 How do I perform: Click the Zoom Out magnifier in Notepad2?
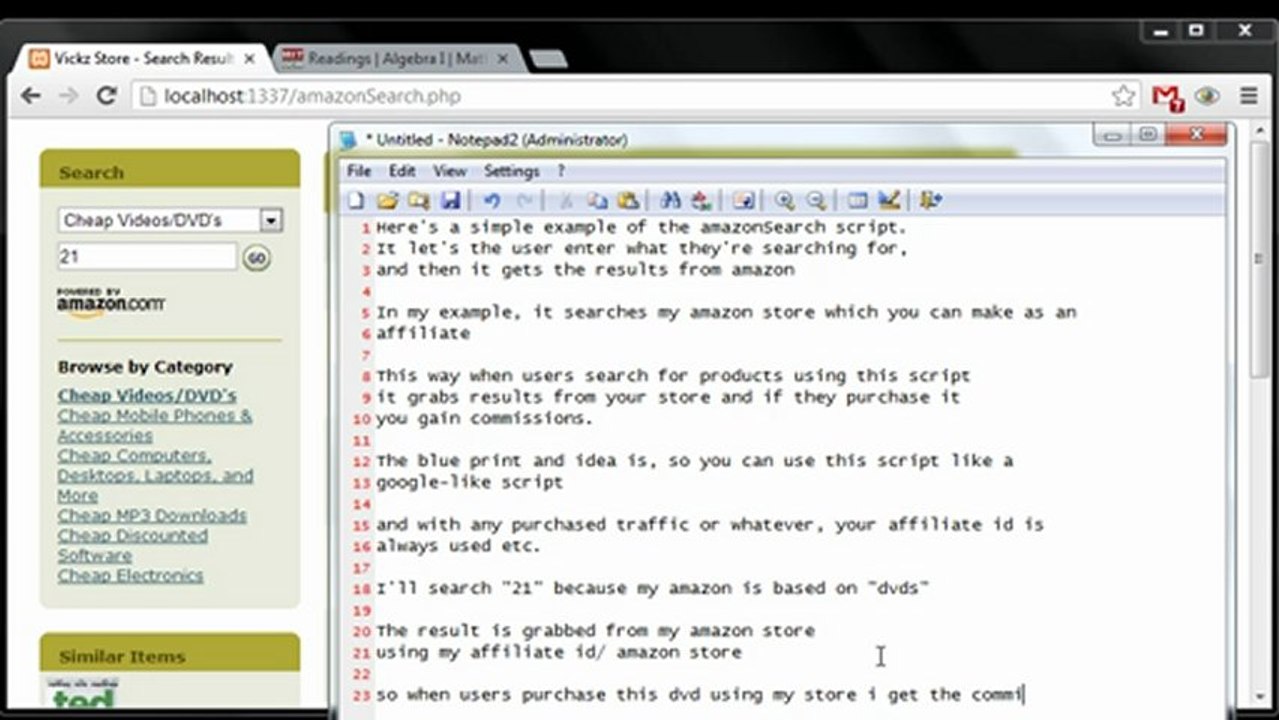816,201
